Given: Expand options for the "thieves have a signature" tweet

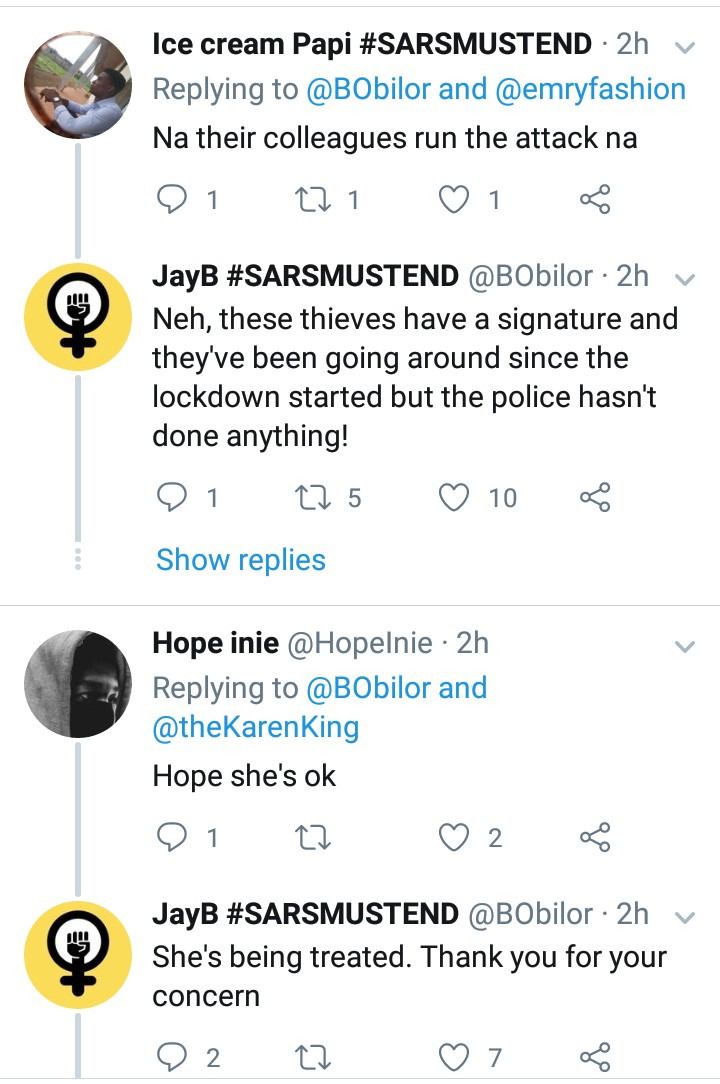Looking at the screenshot, I should (685, 277).
